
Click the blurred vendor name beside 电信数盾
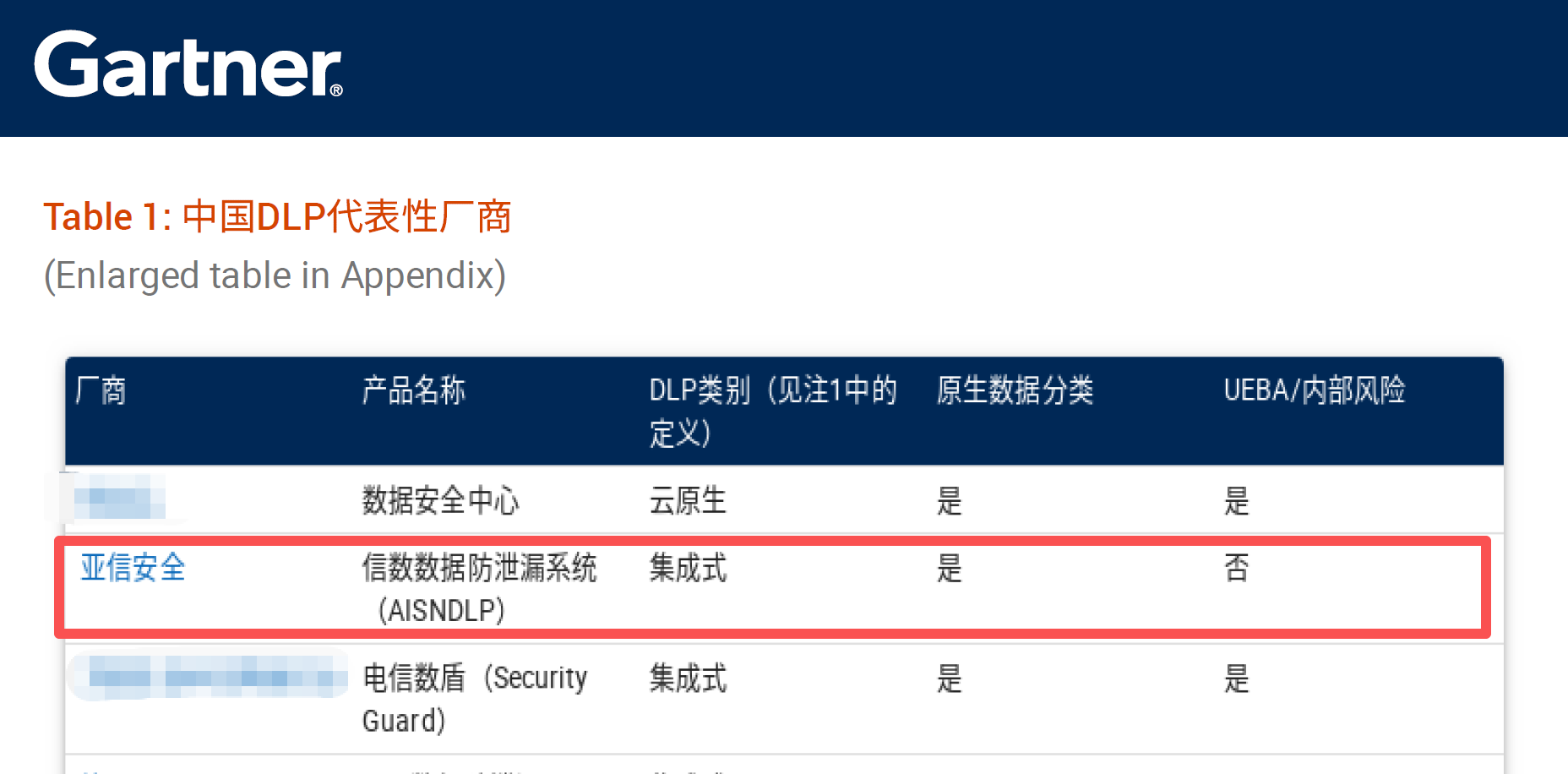pyautogui.click(x=208, y=678)
